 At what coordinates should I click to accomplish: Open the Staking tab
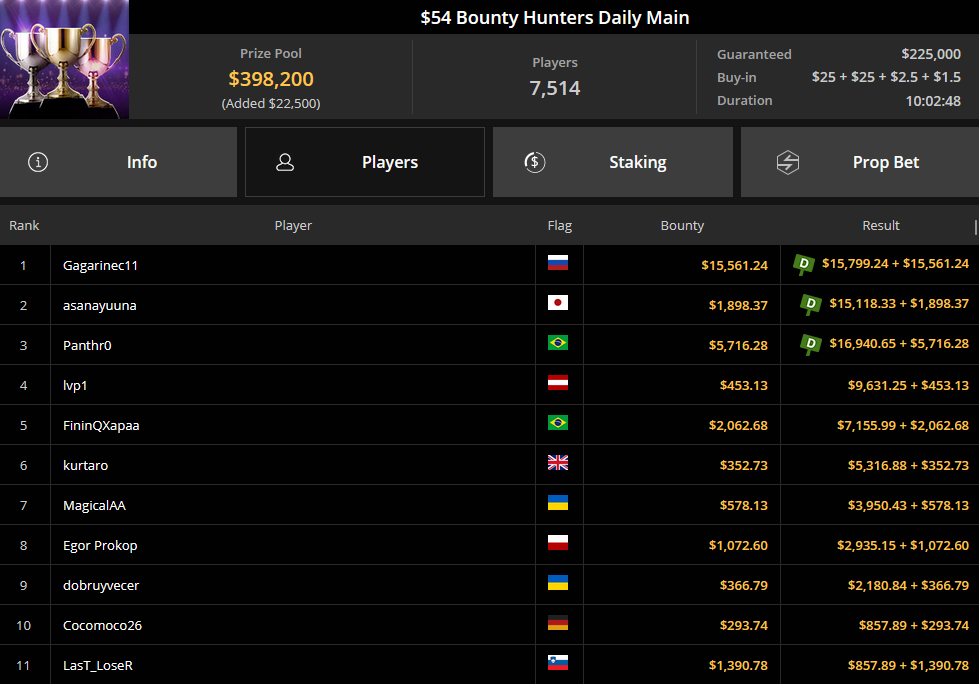point(612,162)
